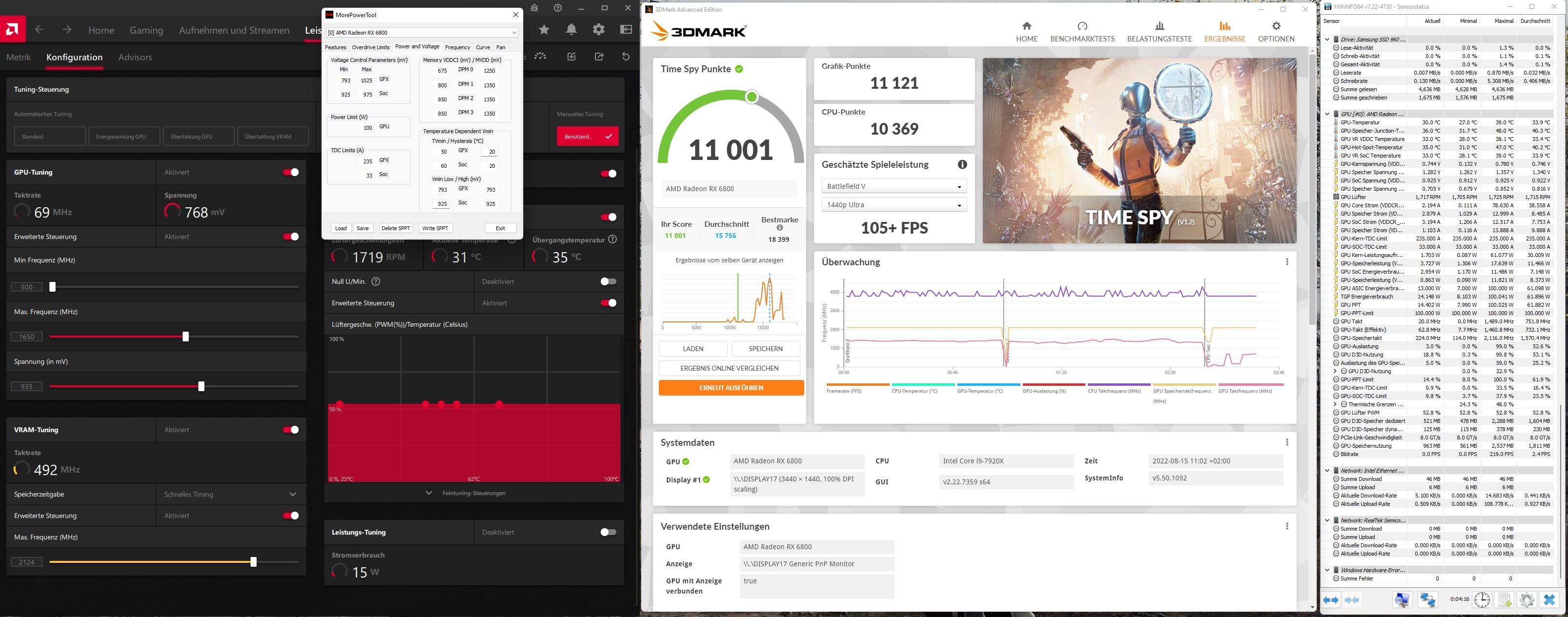Image resolution: width=1568 pixels, height=617 pixels.
Task: Toggle GPU-Tuning switch
Action: tap(291, 172)
